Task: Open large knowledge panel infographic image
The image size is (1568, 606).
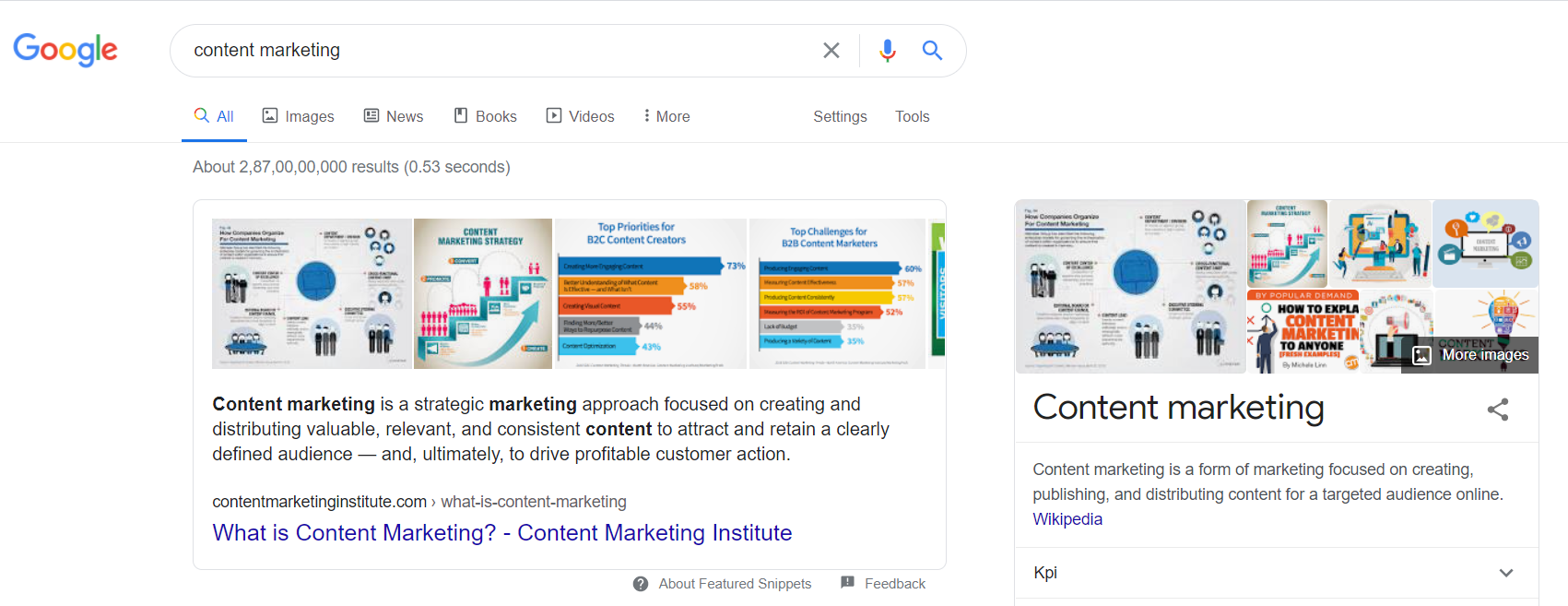Action: tap(1130, 287)
